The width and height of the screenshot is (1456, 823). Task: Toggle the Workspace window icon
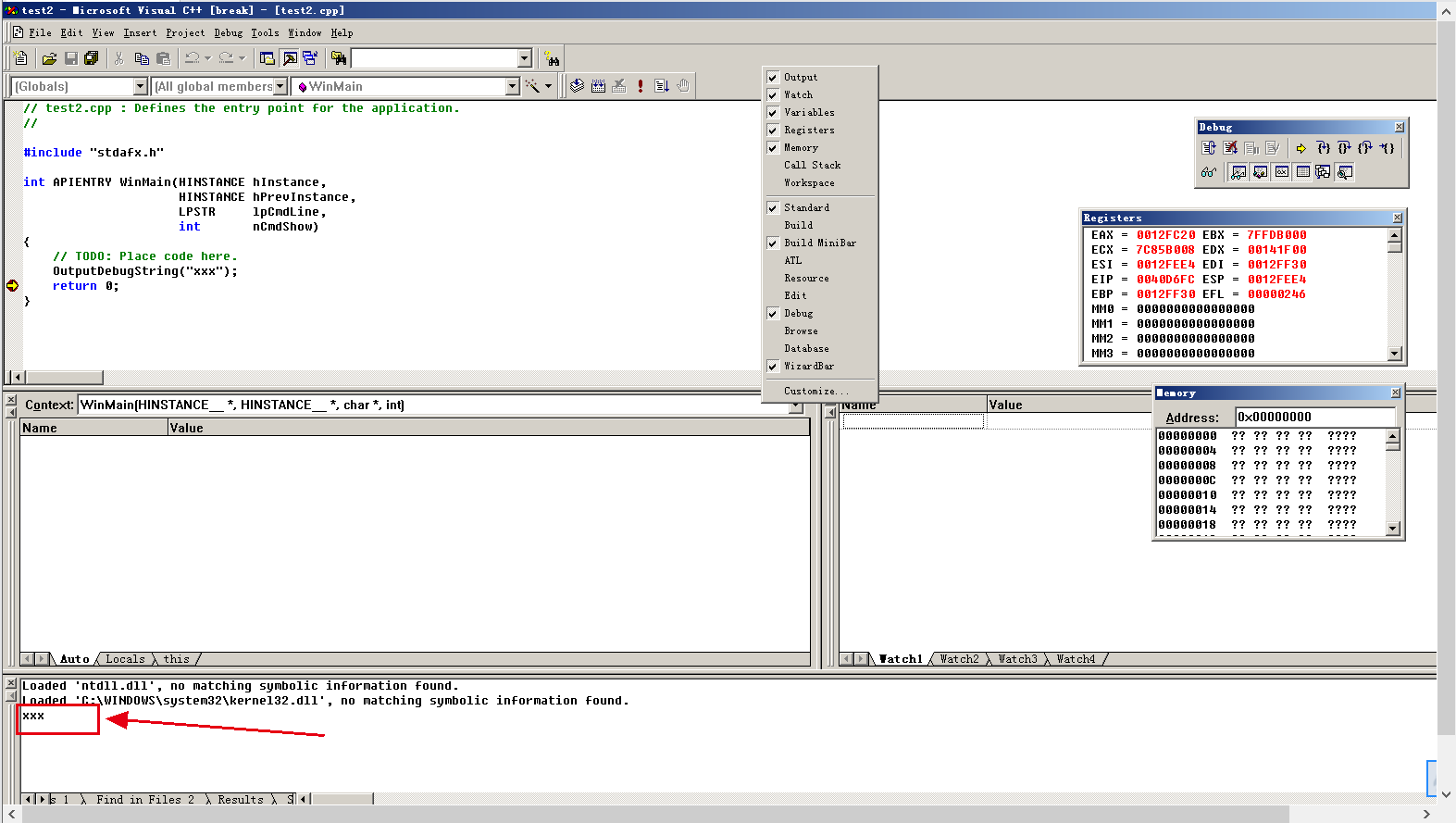coord(268,58)
